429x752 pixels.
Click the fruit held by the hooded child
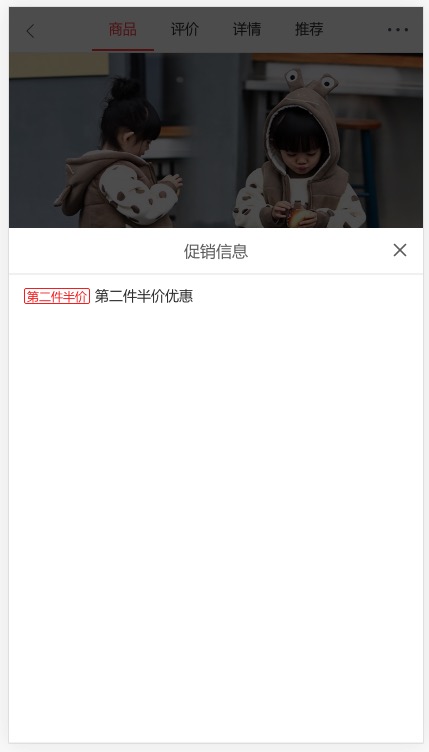(297, 217)
